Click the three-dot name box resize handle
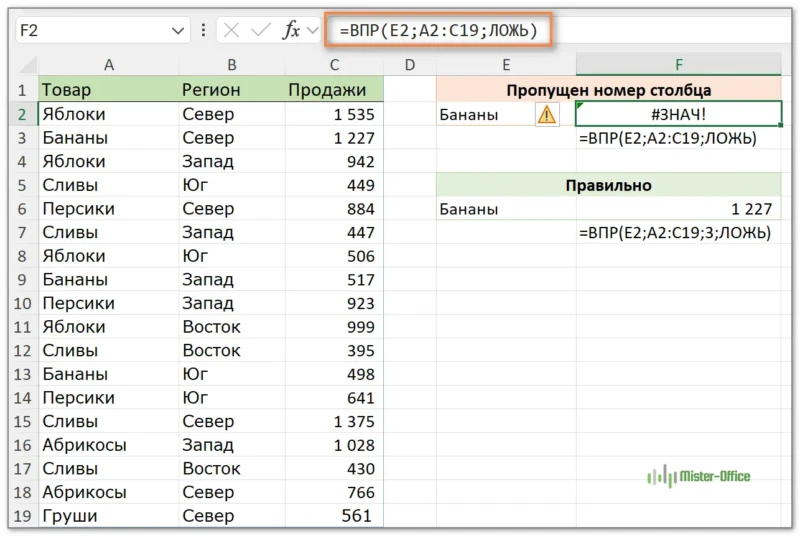 click(x=204, y=30)
